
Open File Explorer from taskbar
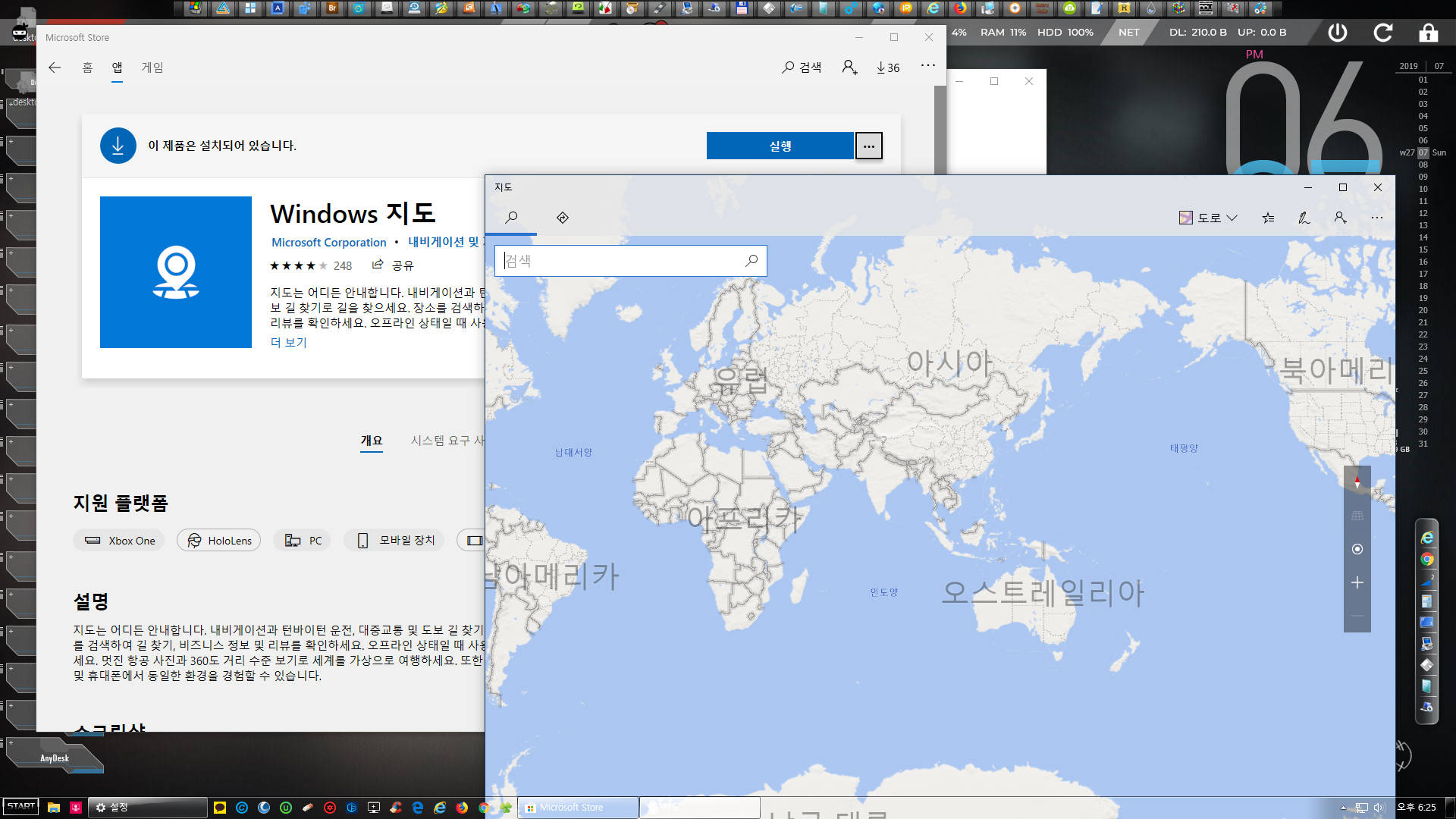click(x=54, y=808)
